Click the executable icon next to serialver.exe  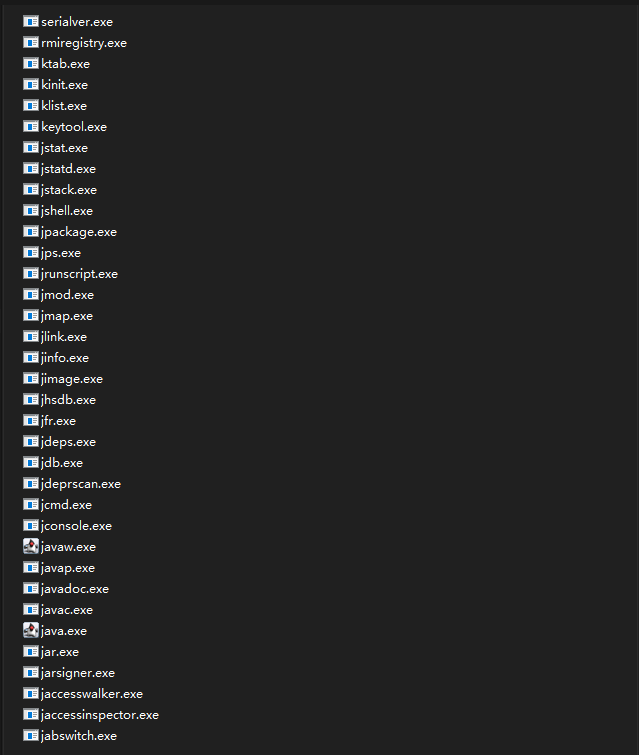[31, 22]
